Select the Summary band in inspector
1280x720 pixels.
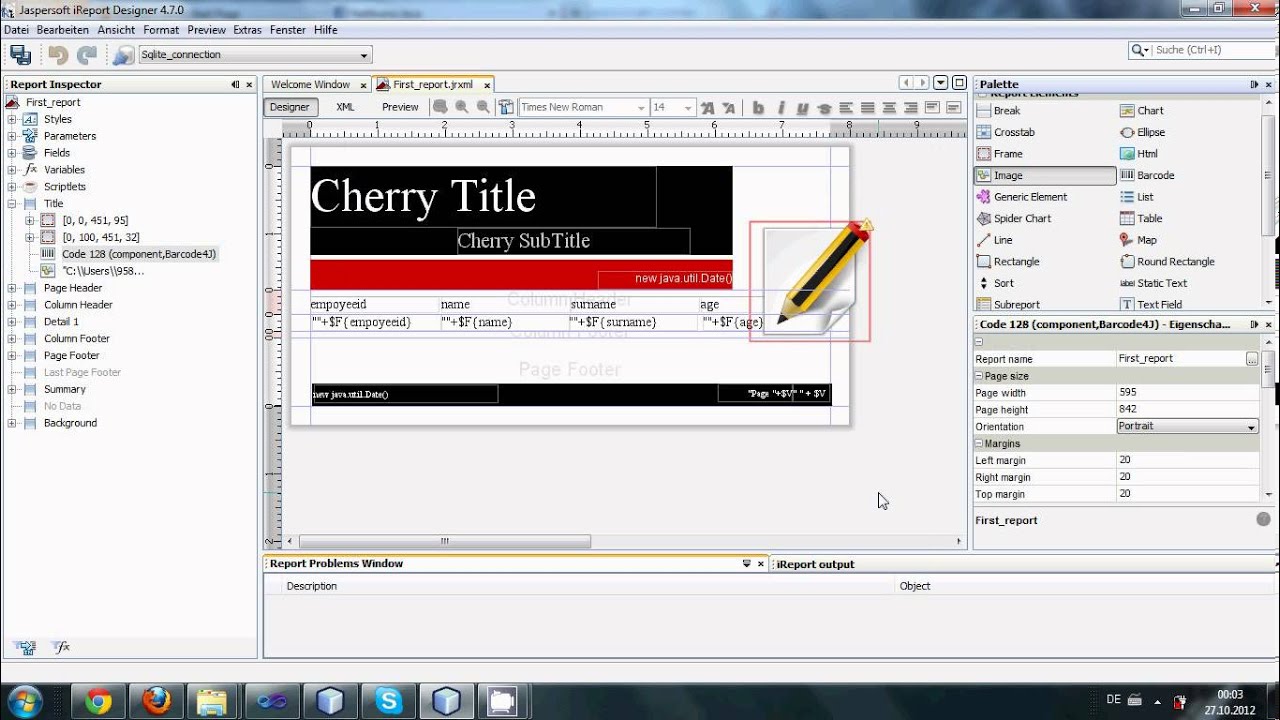tap(65, 389)
